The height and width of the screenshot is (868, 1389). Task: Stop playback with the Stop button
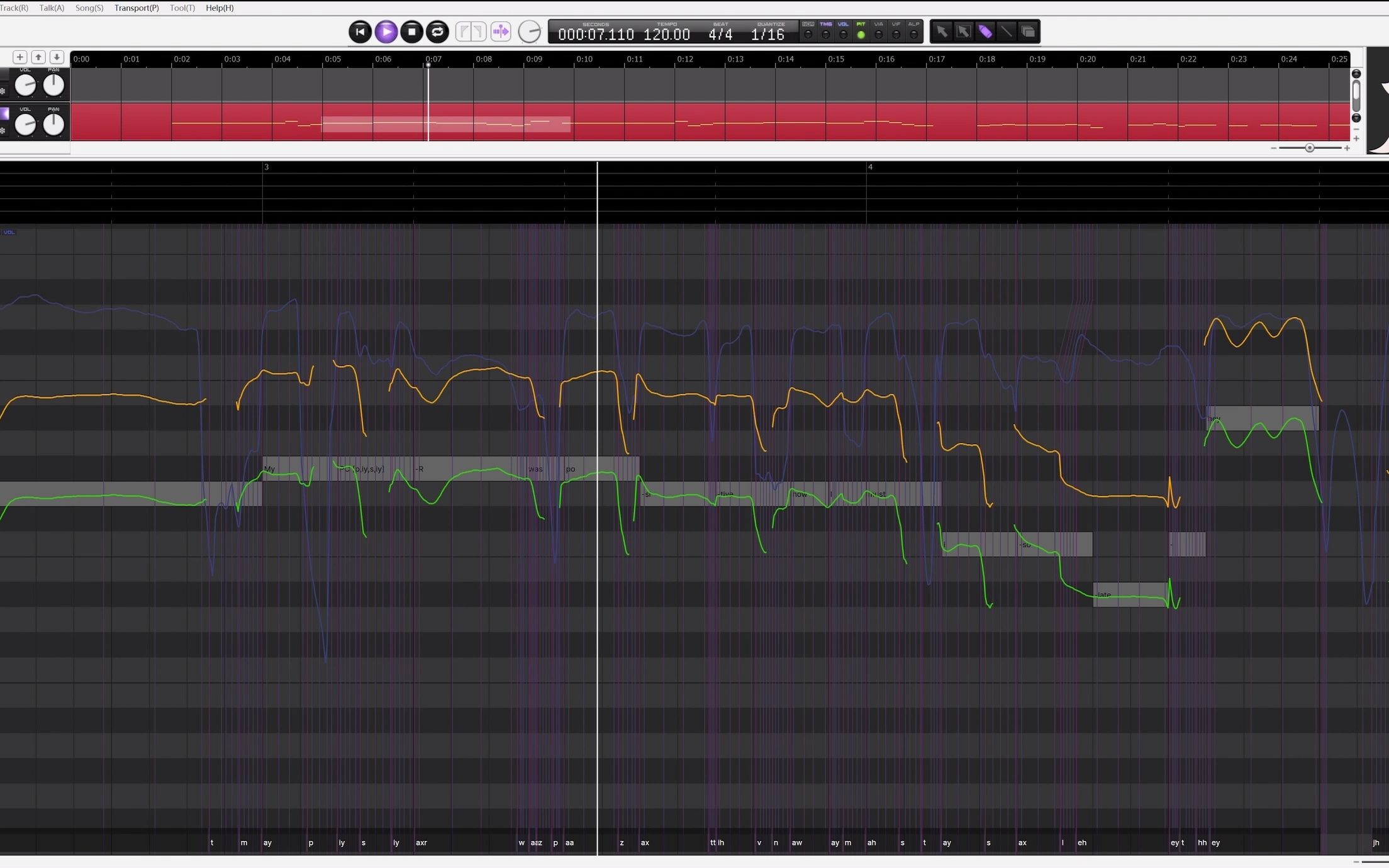coord(411,31)
